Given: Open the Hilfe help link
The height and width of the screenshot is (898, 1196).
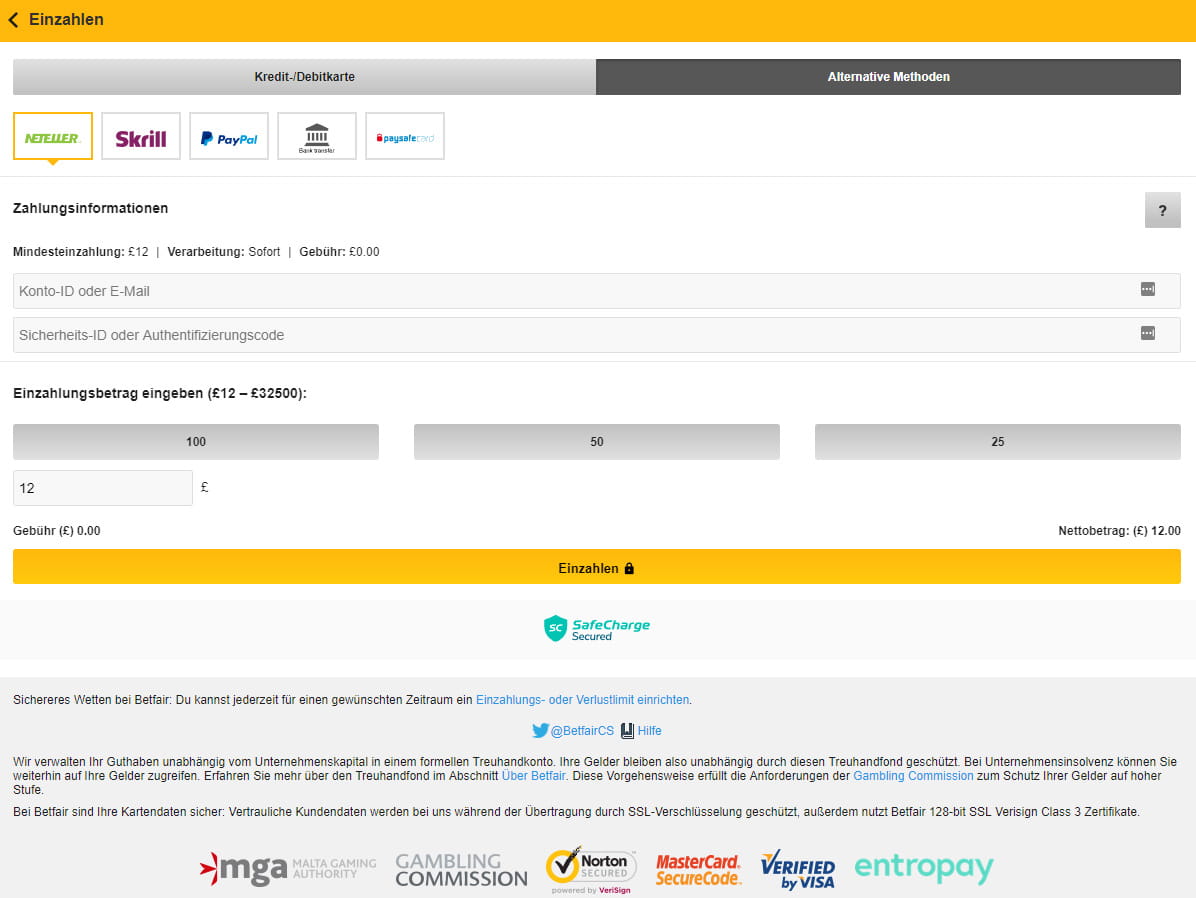Looking at the screenshot, I should point(641,731).
